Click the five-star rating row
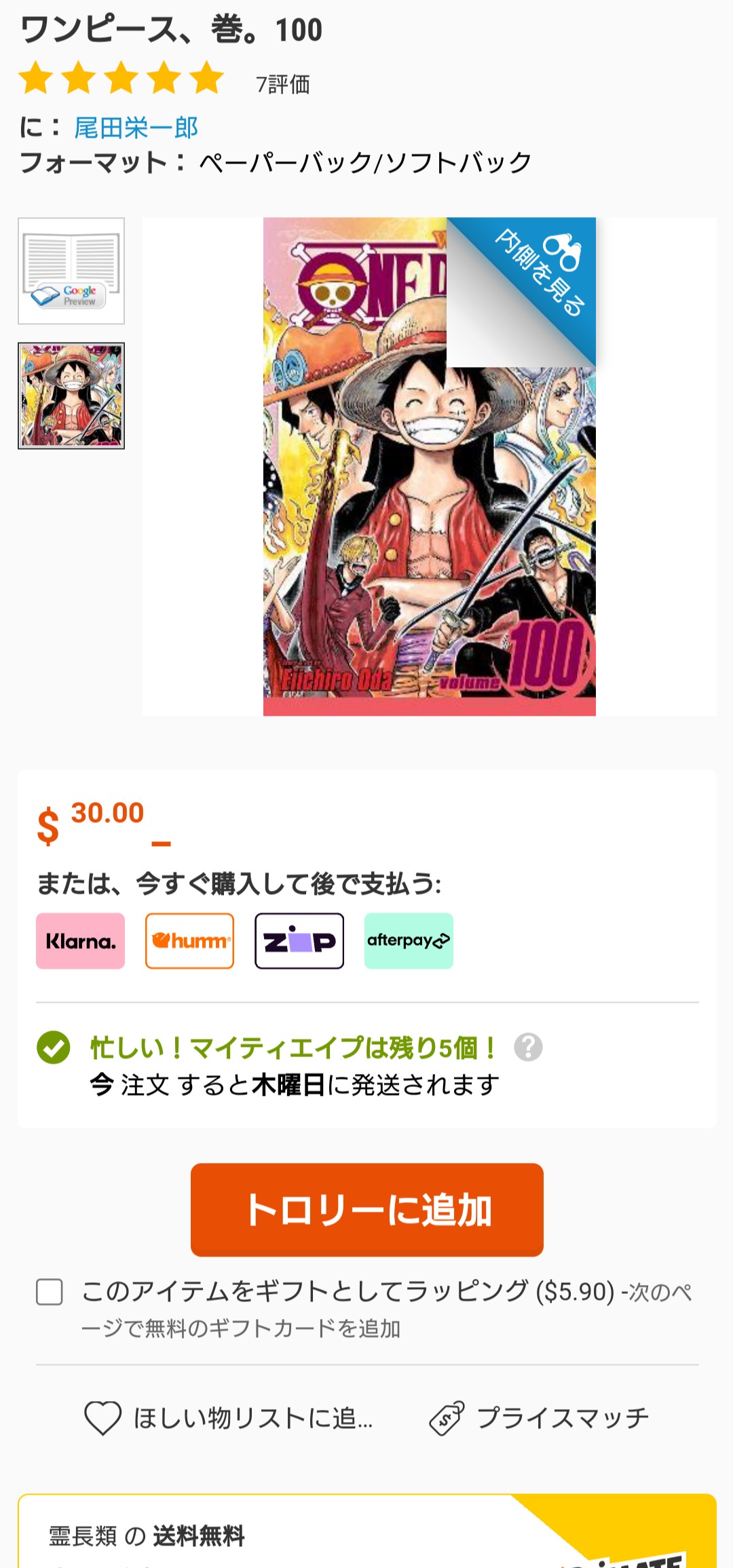This screenshot has height=1568, width=733. [121, 77]
